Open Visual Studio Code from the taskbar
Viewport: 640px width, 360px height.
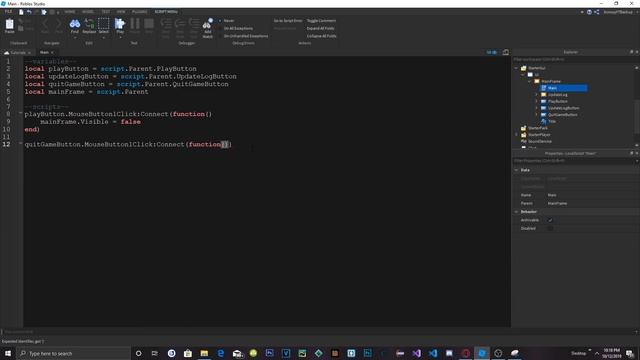[x=433, y=353]
